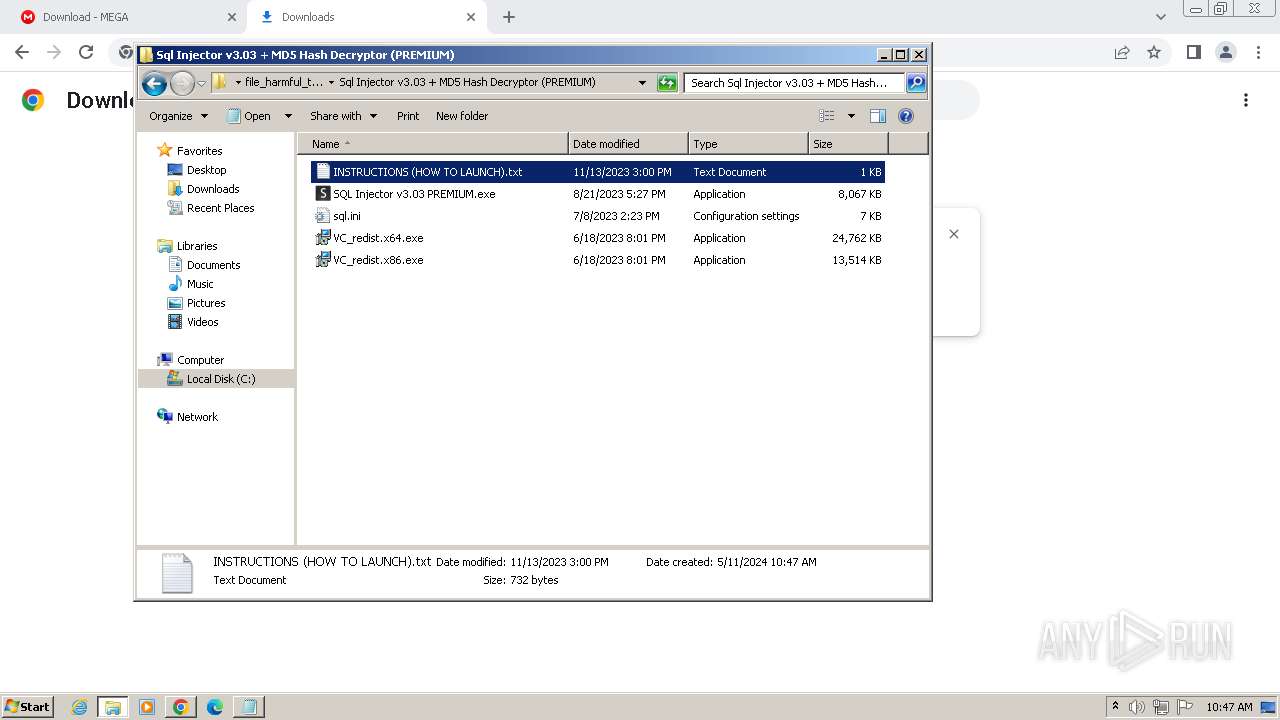1280x720 pixels.
Task: Toggle the preview pane icon
Action: (878, 116)
